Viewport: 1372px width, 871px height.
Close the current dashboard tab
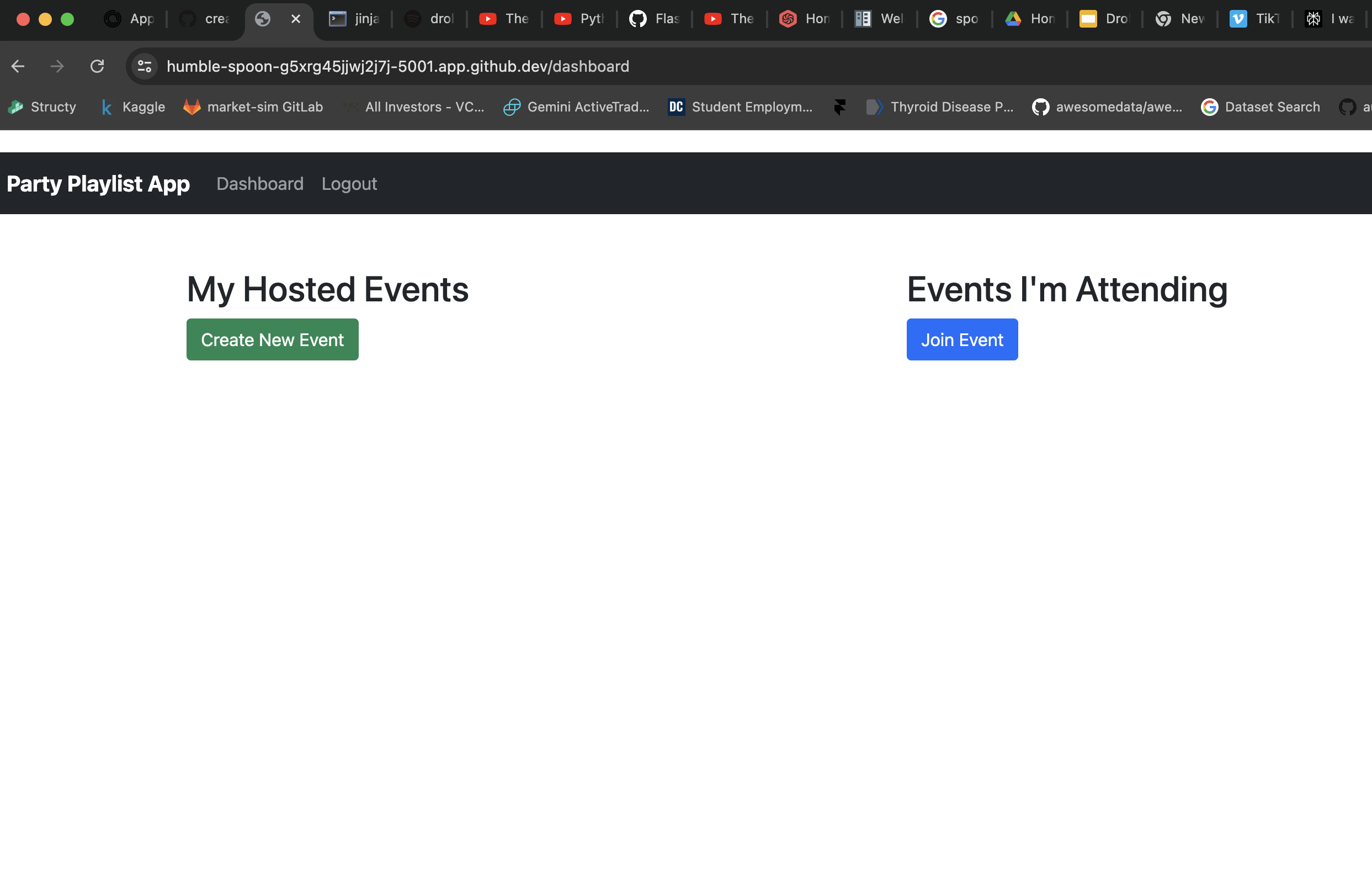coord(296,19)
